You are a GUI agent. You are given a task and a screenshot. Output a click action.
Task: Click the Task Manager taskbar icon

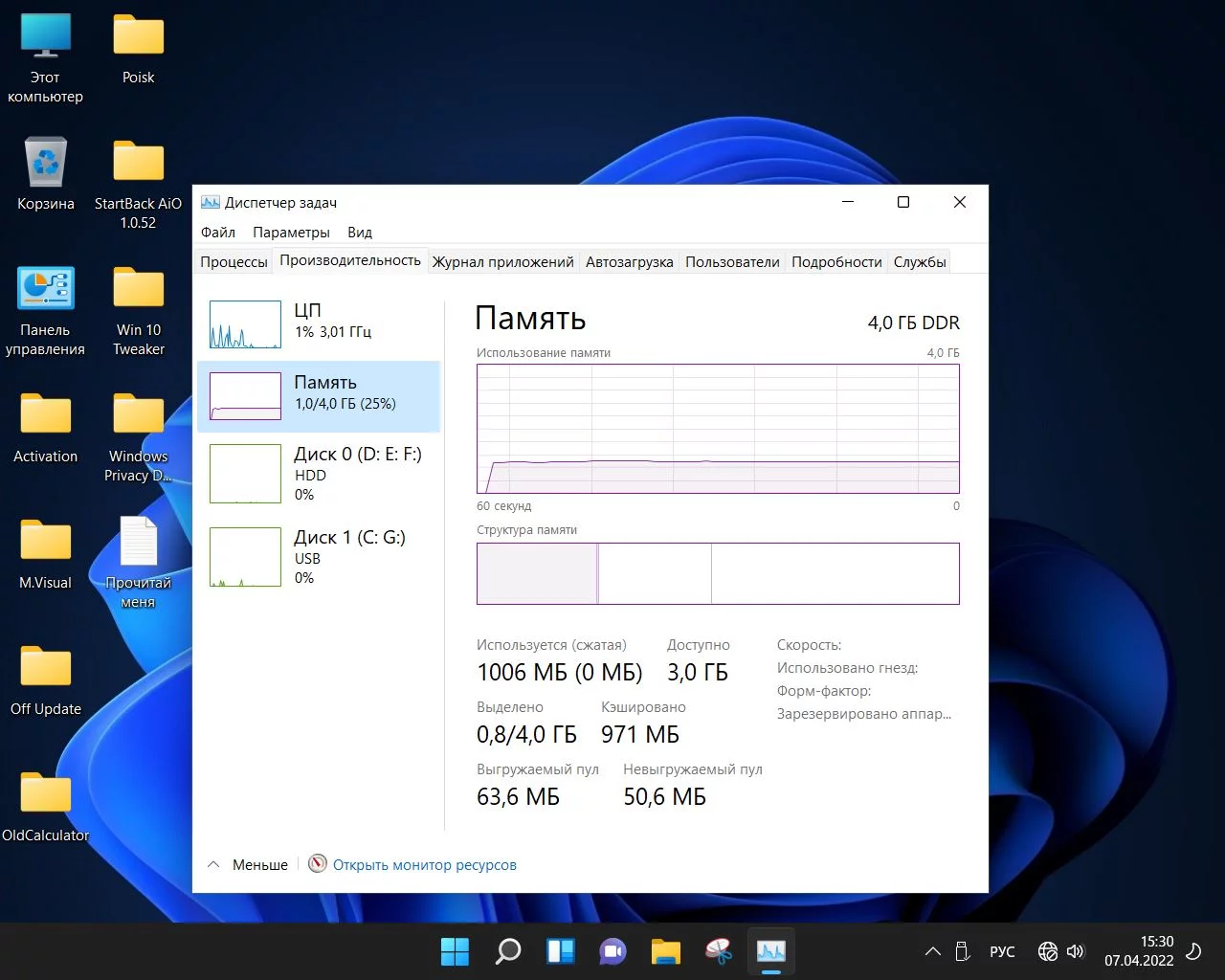(x=770, y=951)
